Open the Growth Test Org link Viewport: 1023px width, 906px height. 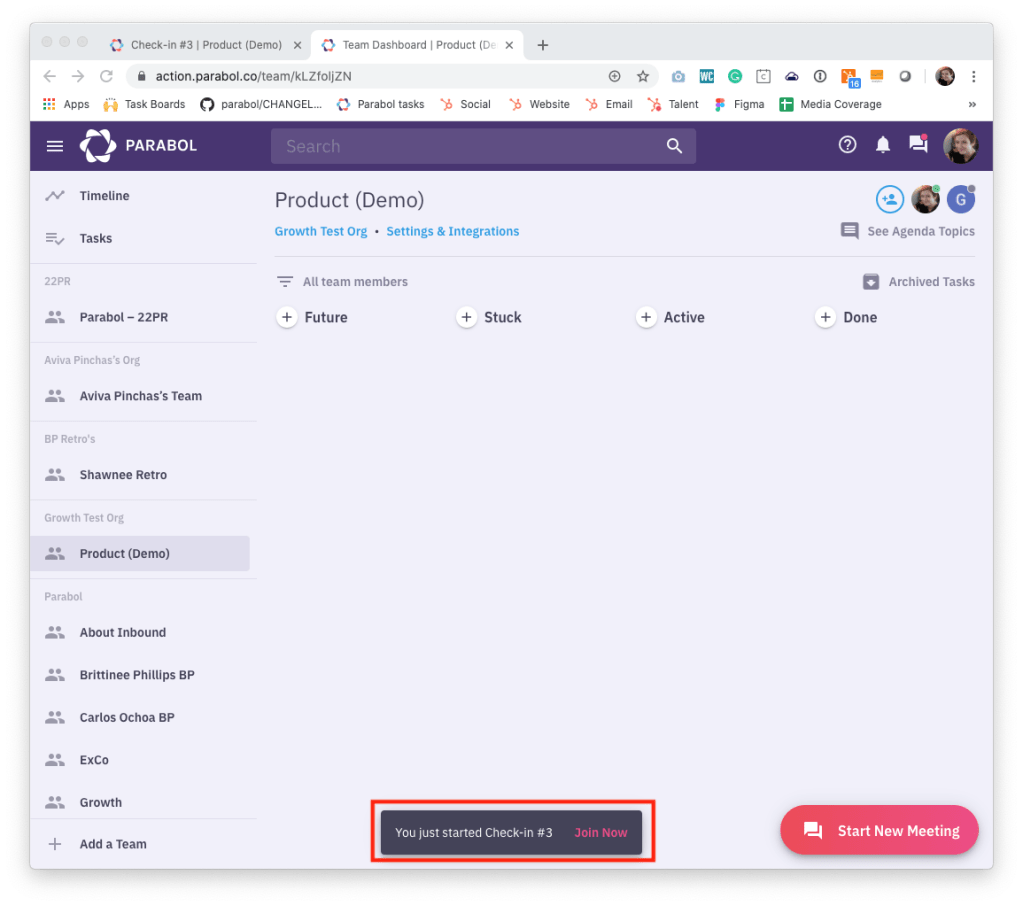(x=321, y=232)
